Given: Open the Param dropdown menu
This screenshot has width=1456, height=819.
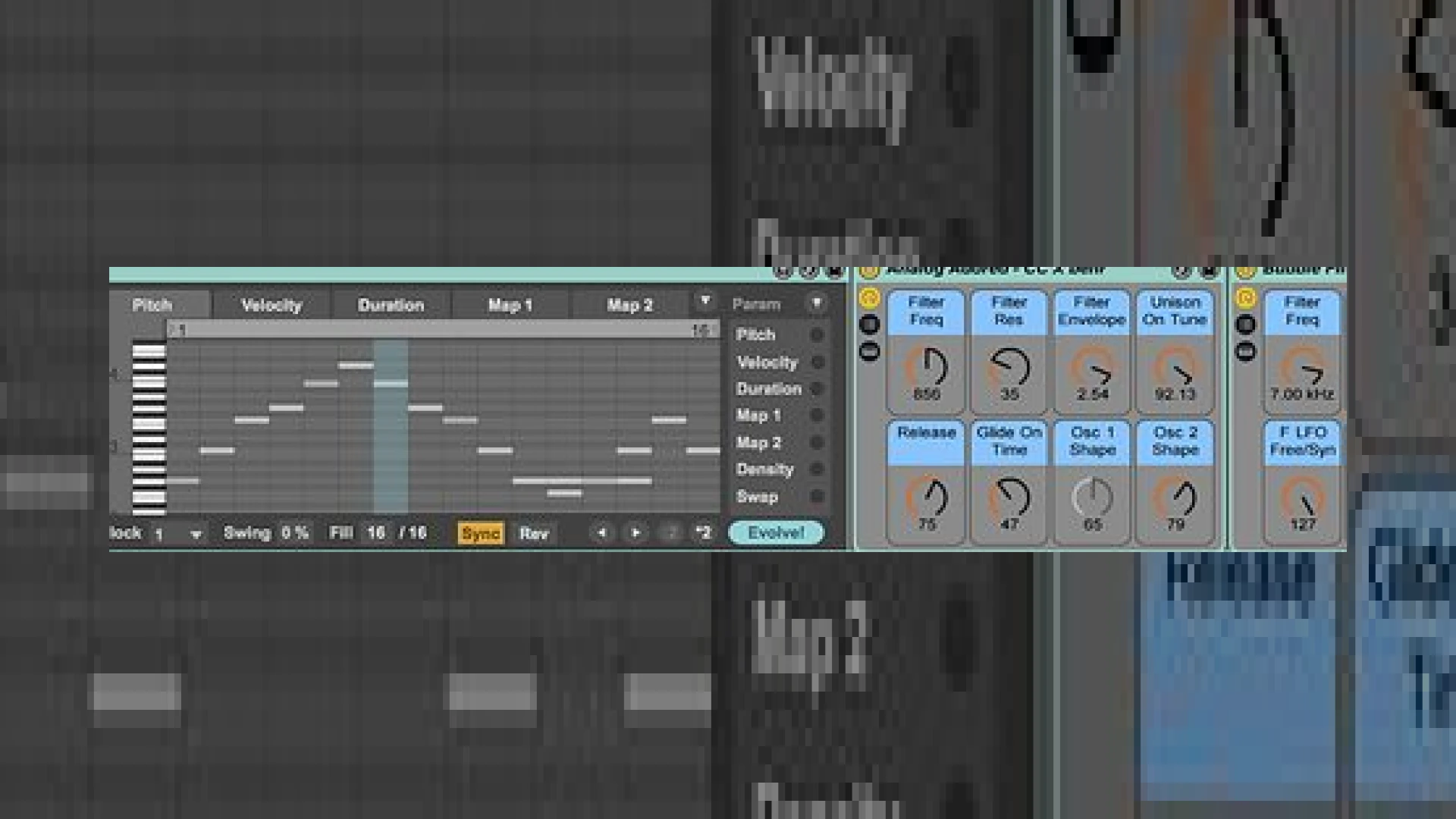Looking at the screenshot, I should [x=817, y=303].
